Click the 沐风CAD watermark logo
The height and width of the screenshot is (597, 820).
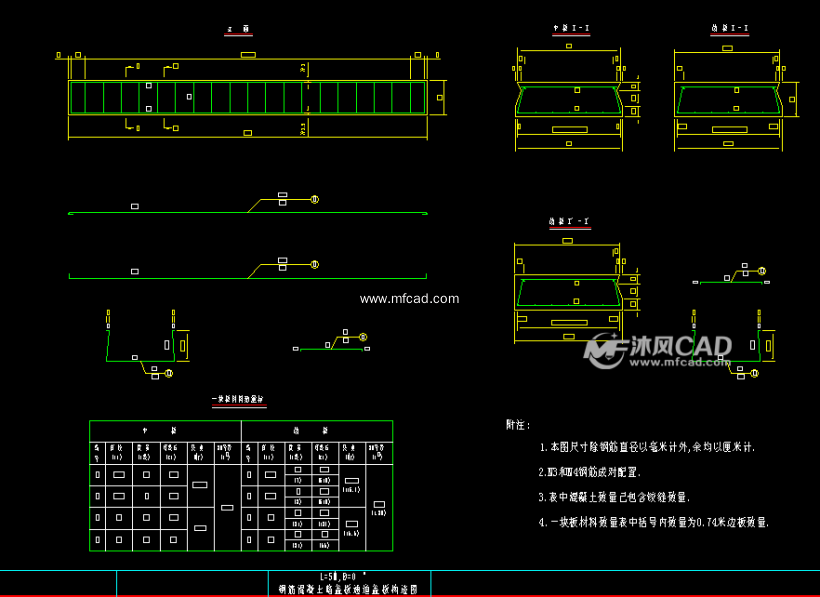659,349
